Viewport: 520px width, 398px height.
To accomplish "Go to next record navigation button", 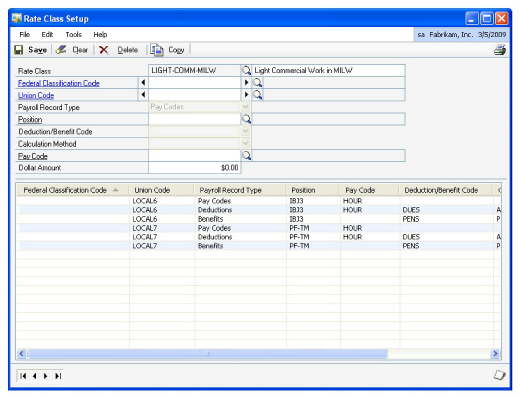I will (46, 376).
